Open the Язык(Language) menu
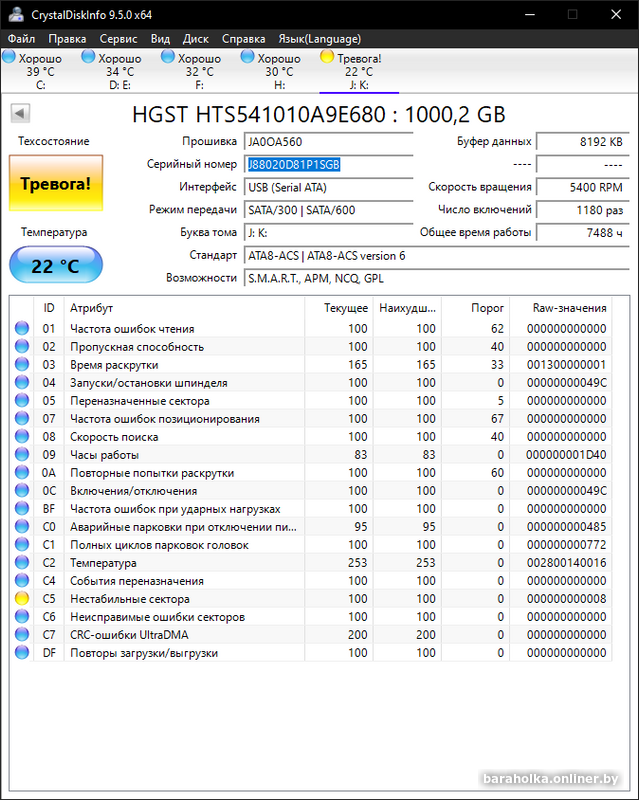The height and width of the screenshot is (800, 639). click(319, 38)
